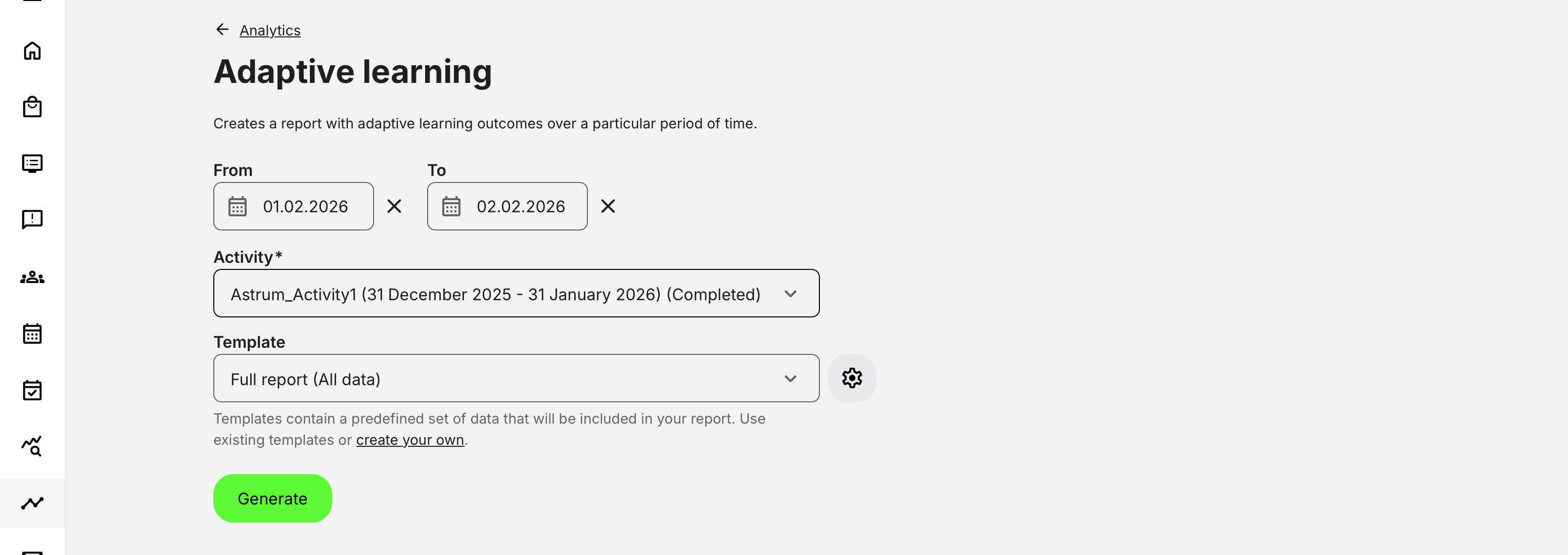The image size is (1568, 555).
Task: Open the Calendar icon in the sidebar
Action: click(x=32, y=334)
